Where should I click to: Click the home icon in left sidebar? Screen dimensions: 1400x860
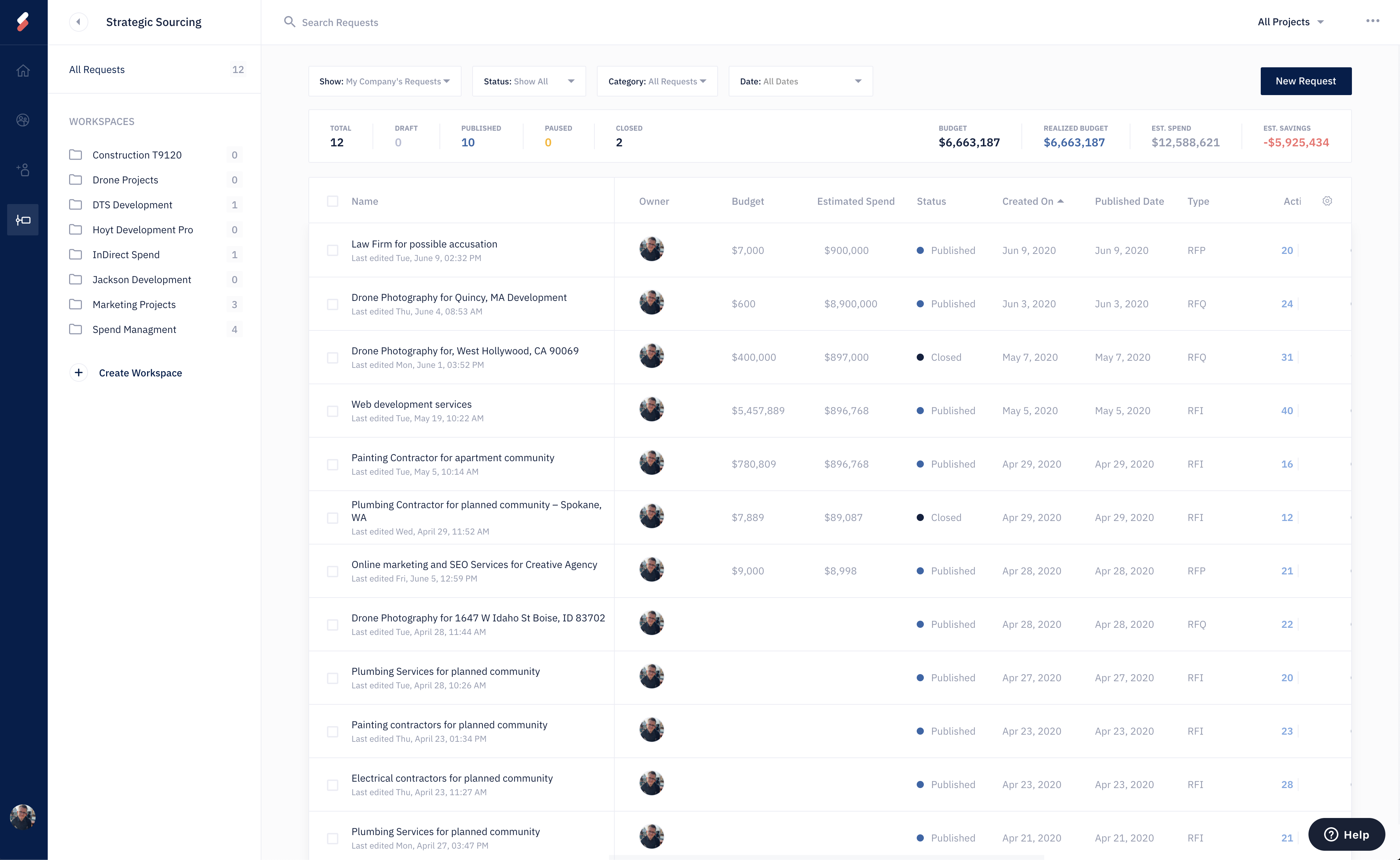(x=23, y=71)
